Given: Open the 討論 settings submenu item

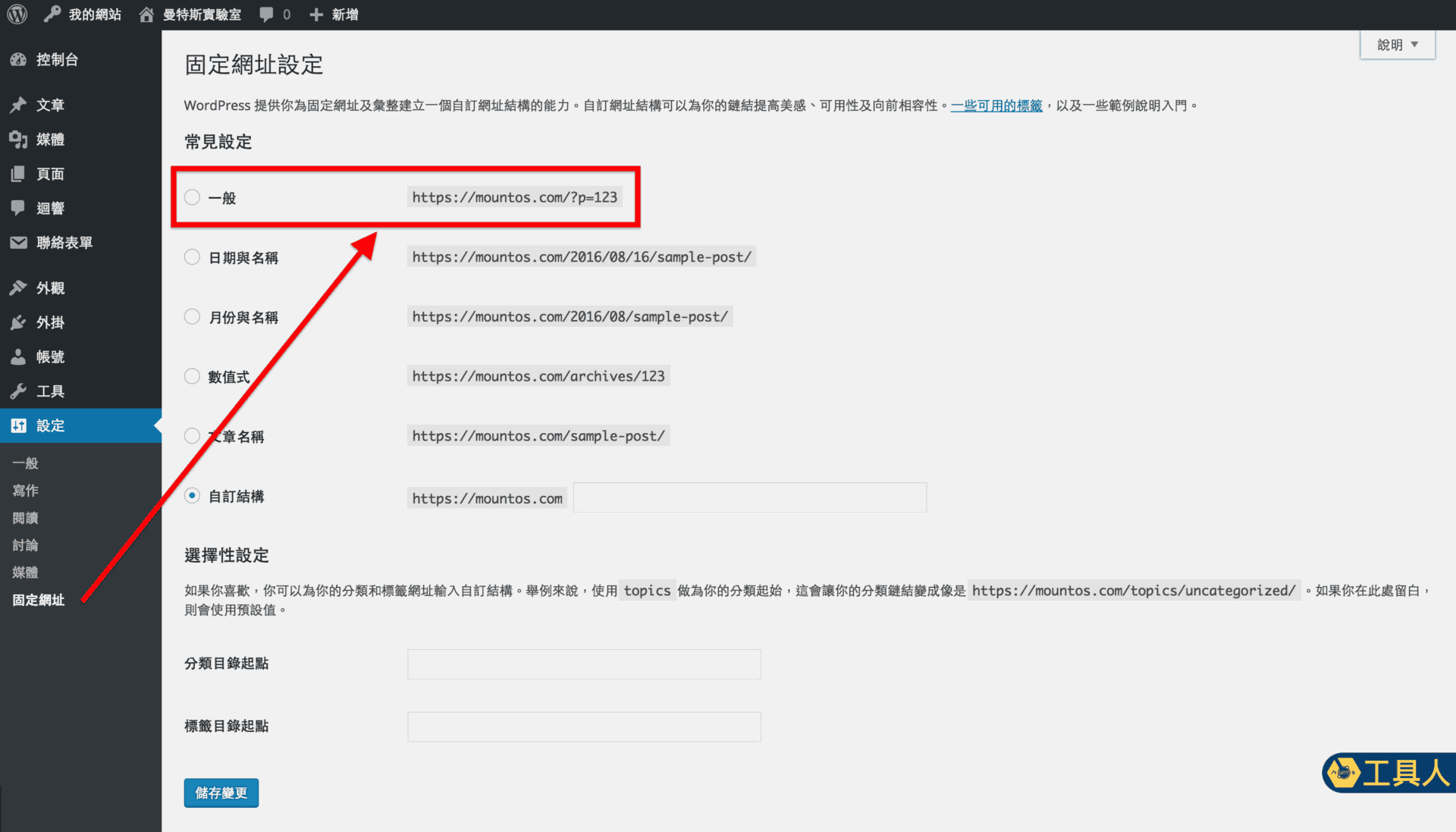Looking at the screenshot, I should click(25, 545).
